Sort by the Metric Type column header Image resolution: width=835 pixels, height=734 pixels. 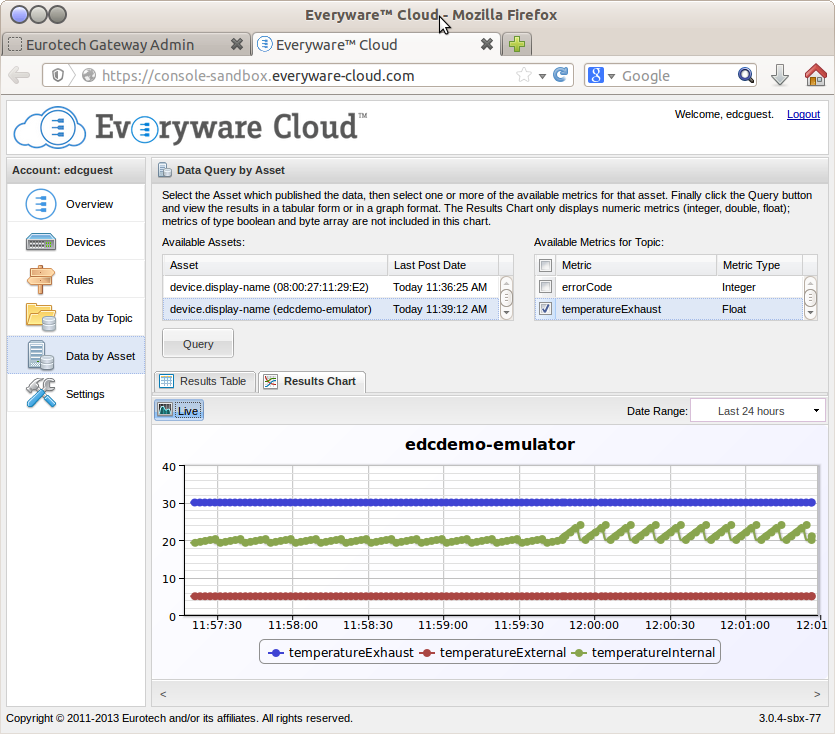point(759,265)
